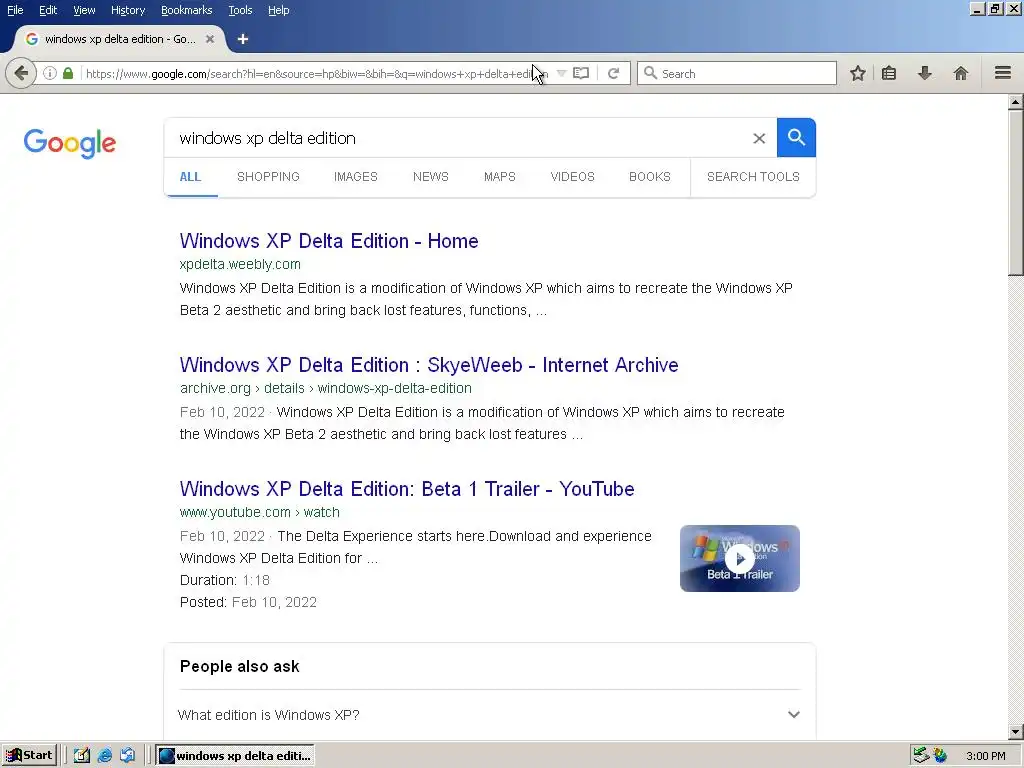Open the hamburger menu
The image size is (1024, 768).
tap(1003, 73)
